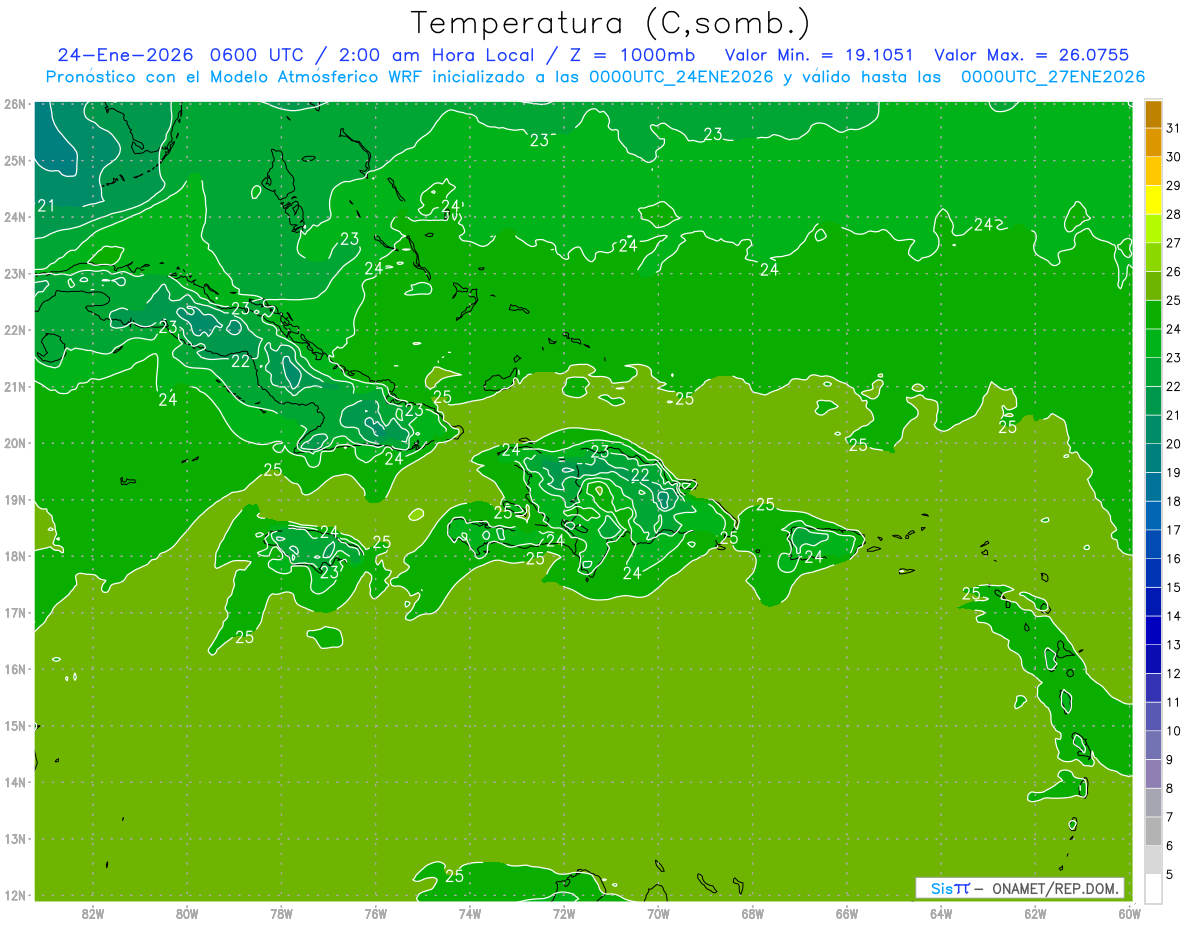Click latitude axis label '22N'
The height and width of the screenshot is (927, 1200).
pos(14,330)
